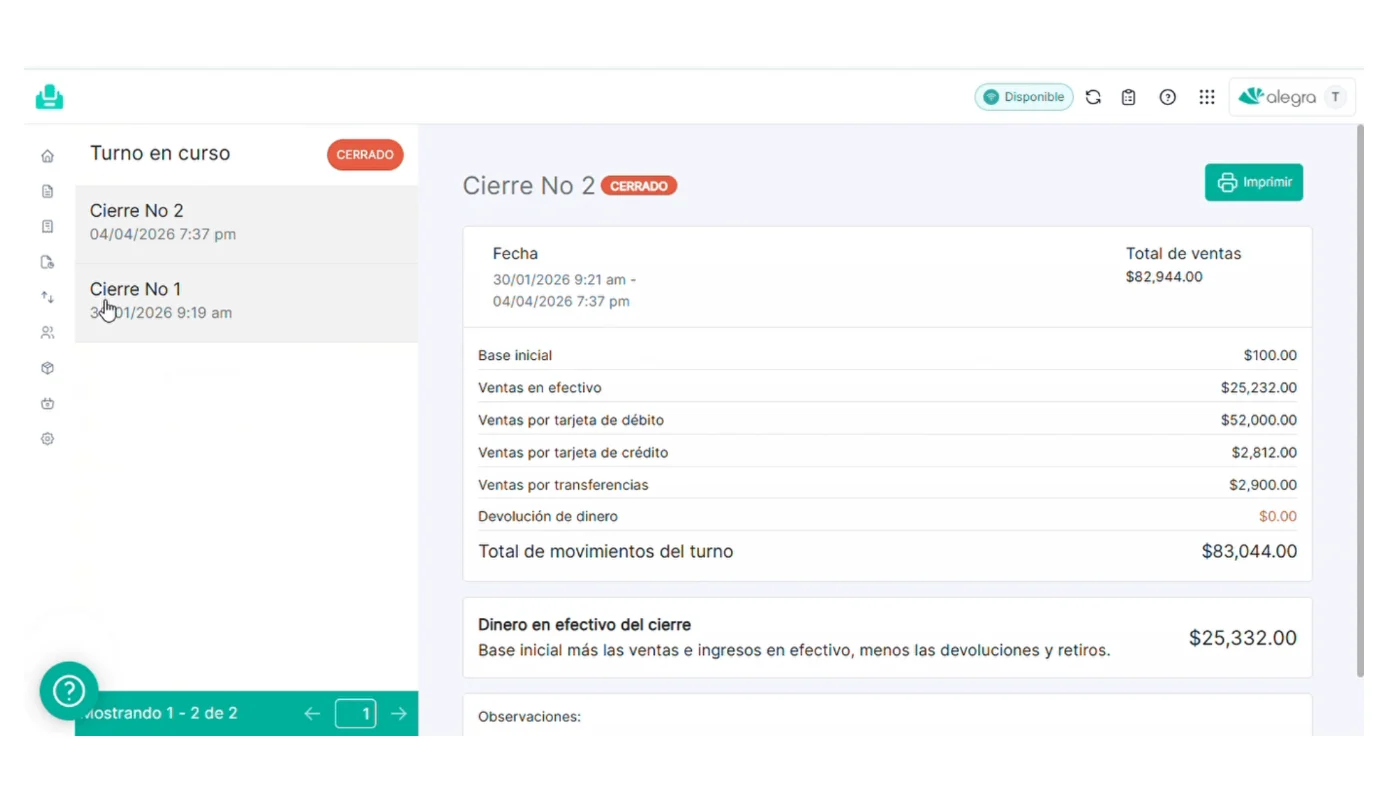The width and height of the screenshot is (1388, 800).
Task: Click the Disponible status badge
Action: [1024, 97]
